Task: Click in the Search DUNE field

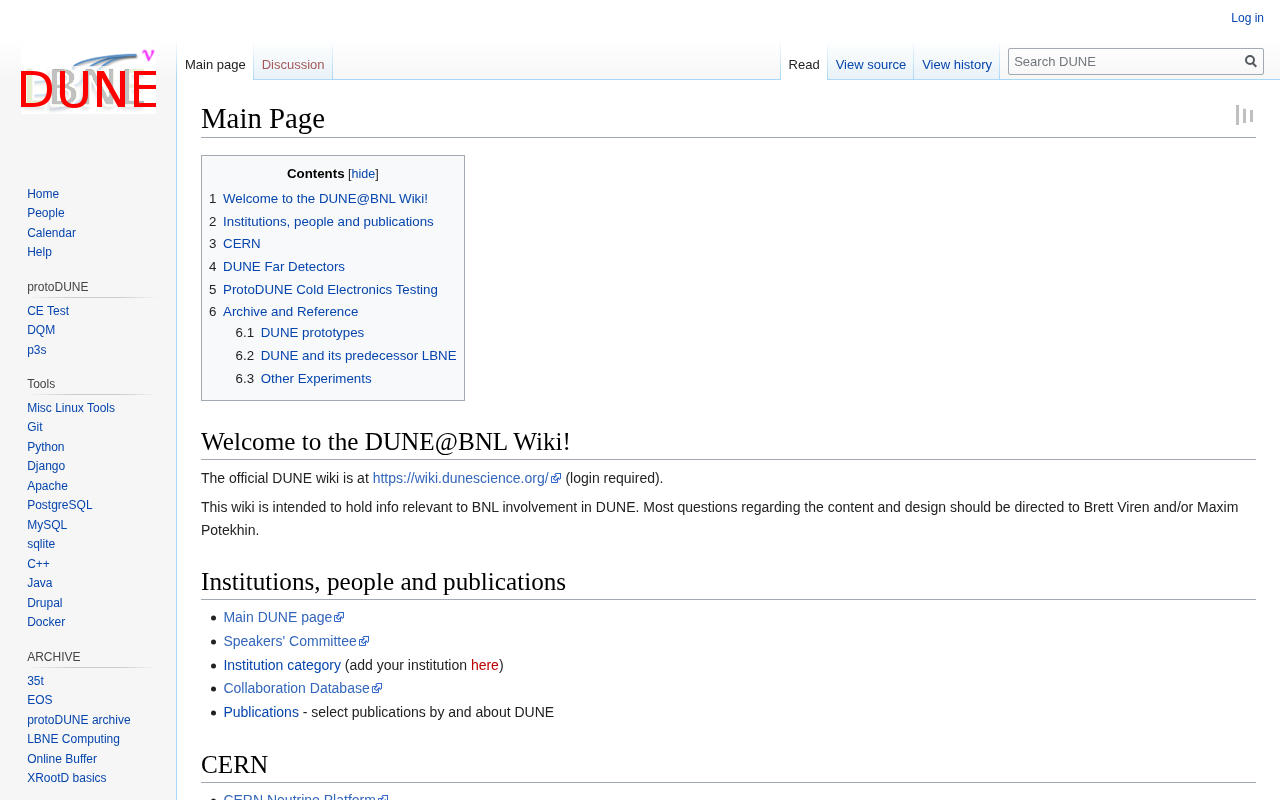Action: tap(1125, 62)
